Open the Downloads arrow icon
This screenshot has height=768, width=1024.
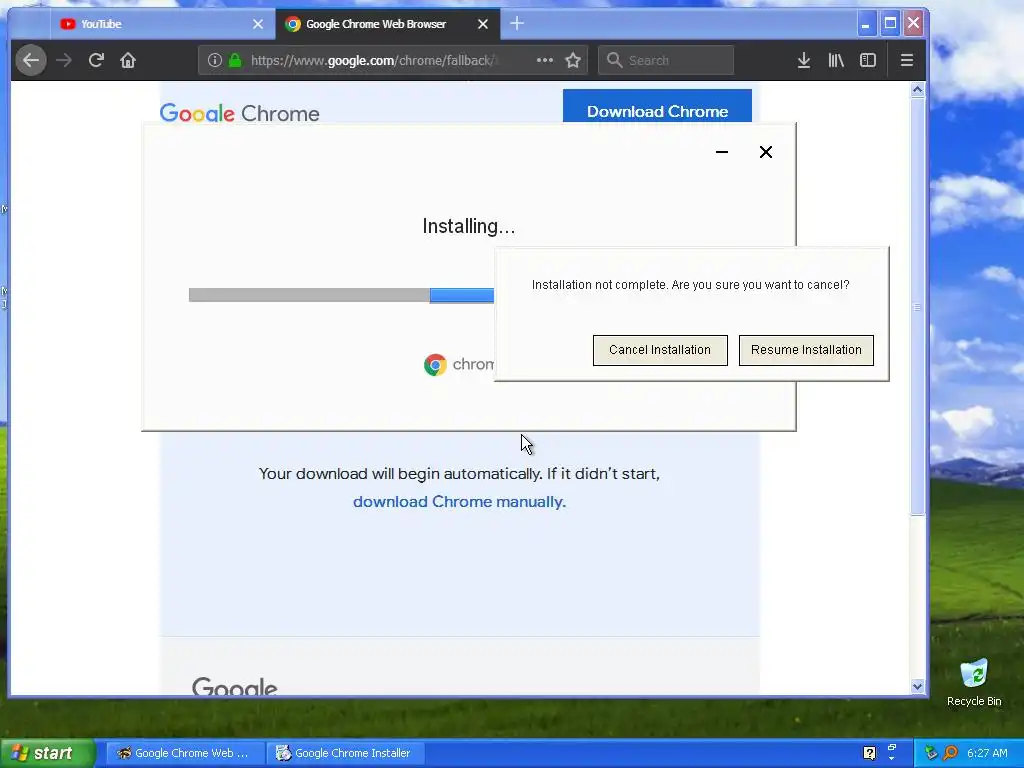[x=804, y=61]
